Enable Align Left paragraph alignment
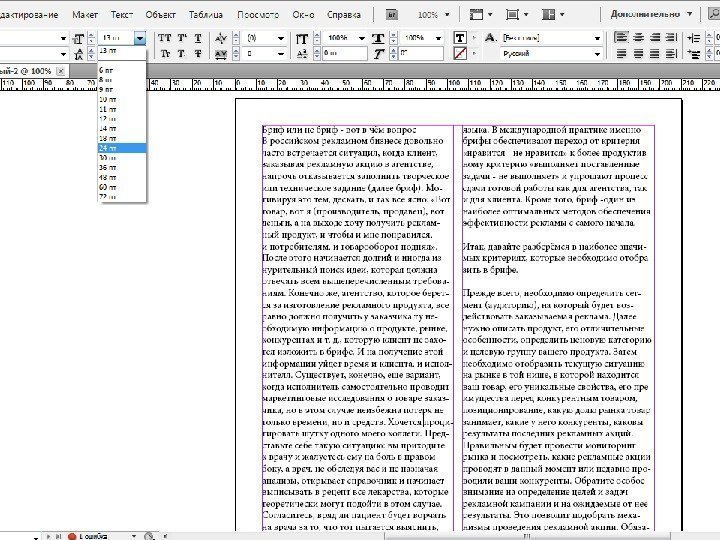This screenshot has height=540, width=720. pos(621,38)
